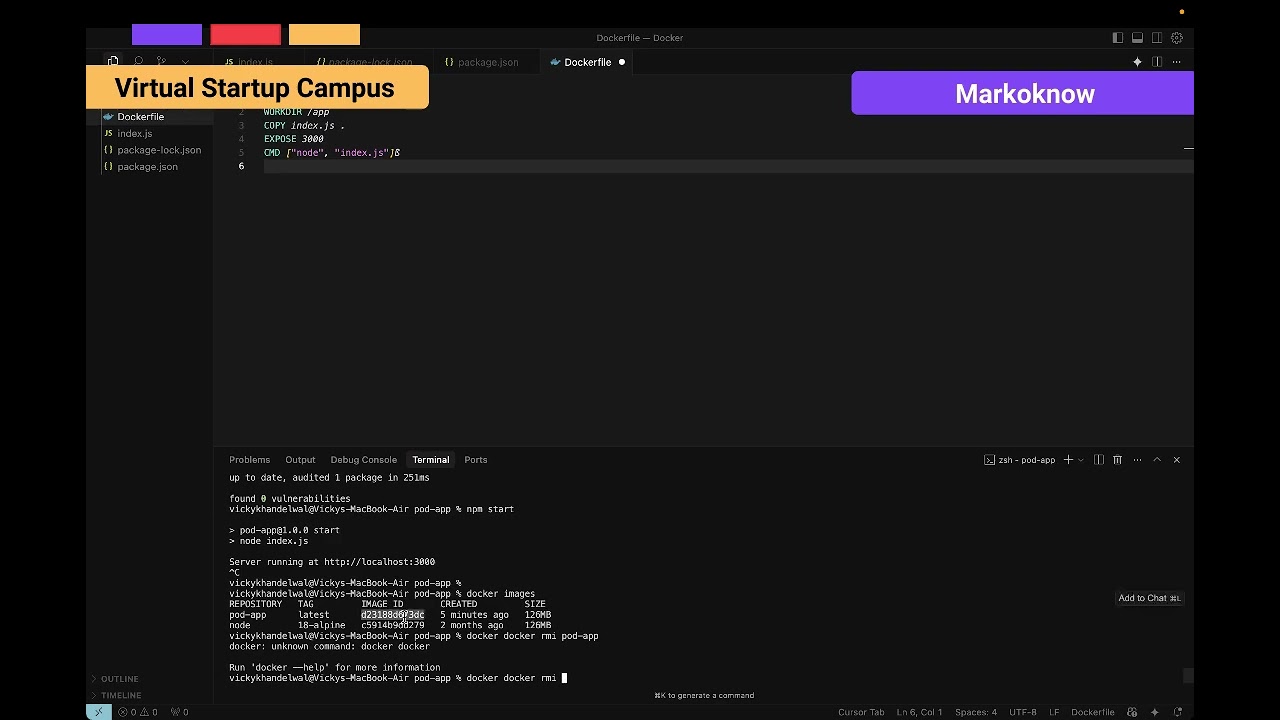Click Ln 6, Col 1 in the status bar

pyautogui.click(x=919, y=712)
